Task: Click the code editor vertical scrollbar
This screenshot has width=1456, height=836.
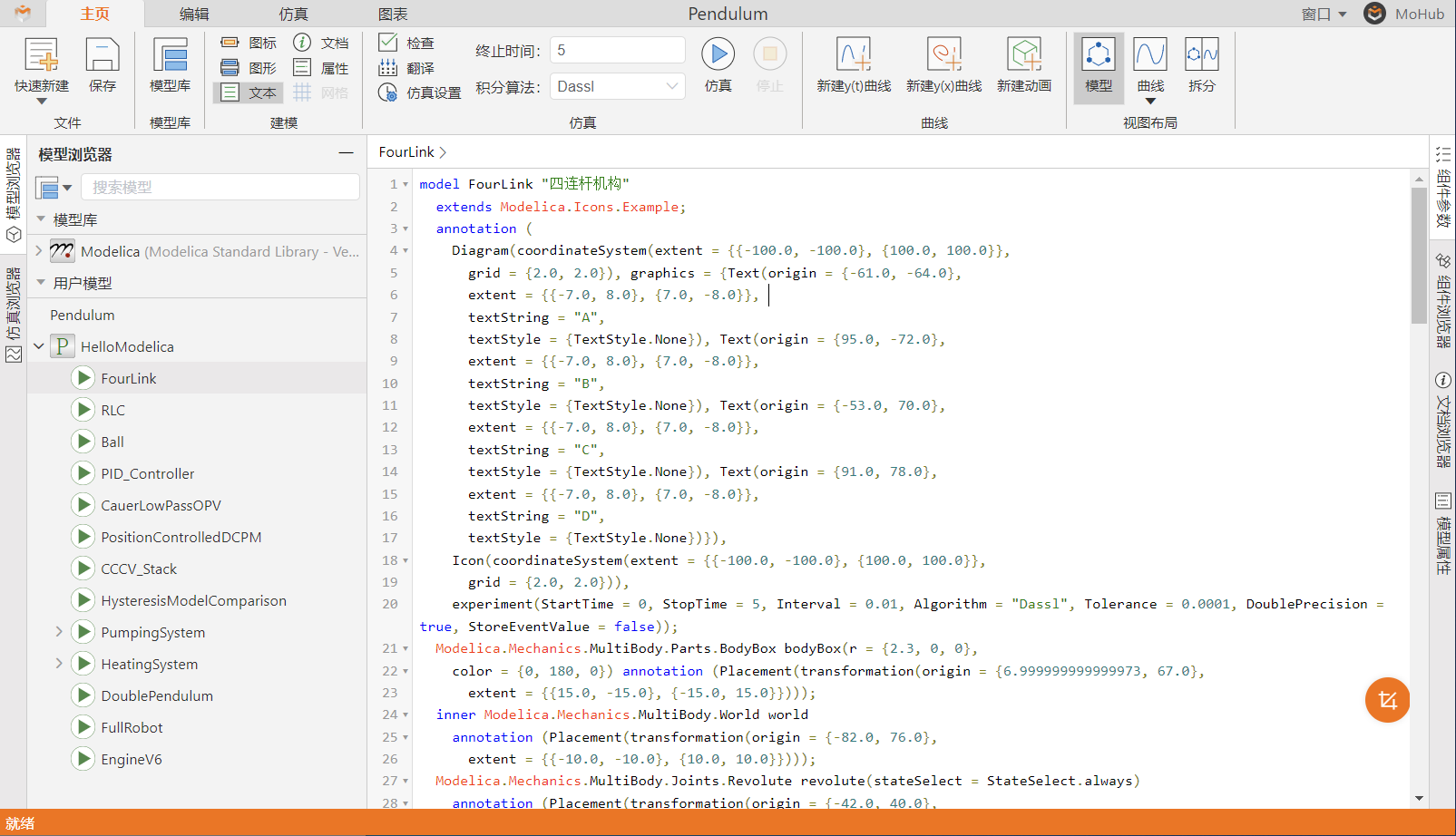Action: [1419, 256]
